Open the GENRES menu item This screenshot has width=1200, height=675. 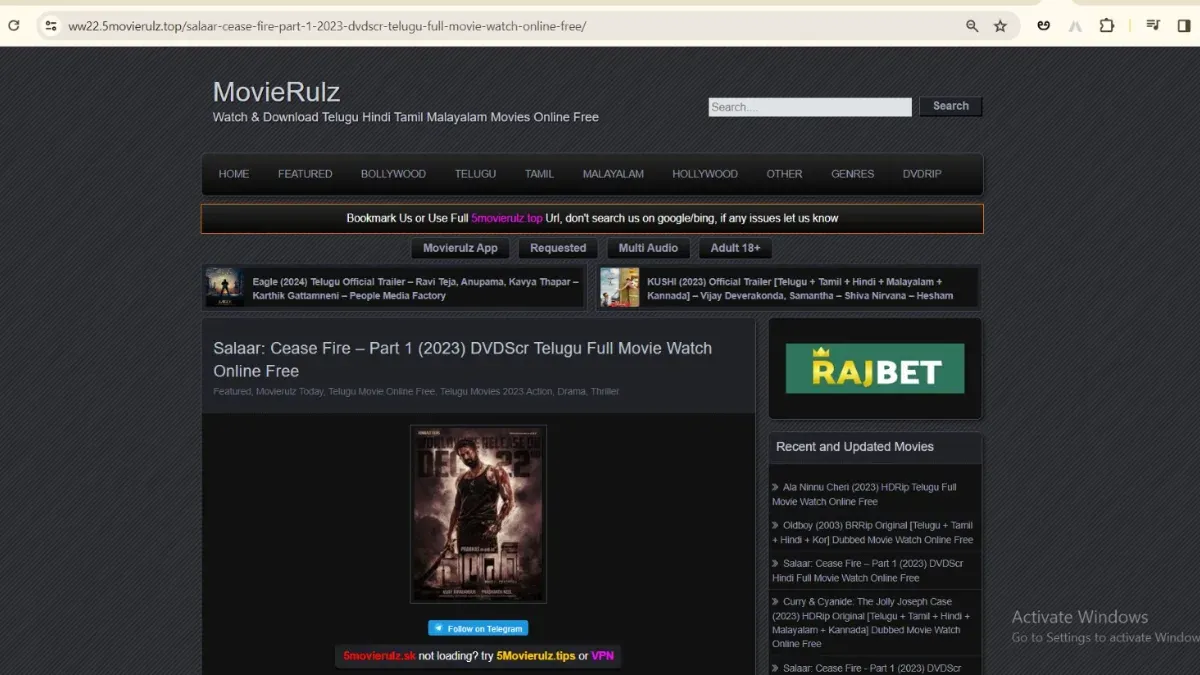852,174
